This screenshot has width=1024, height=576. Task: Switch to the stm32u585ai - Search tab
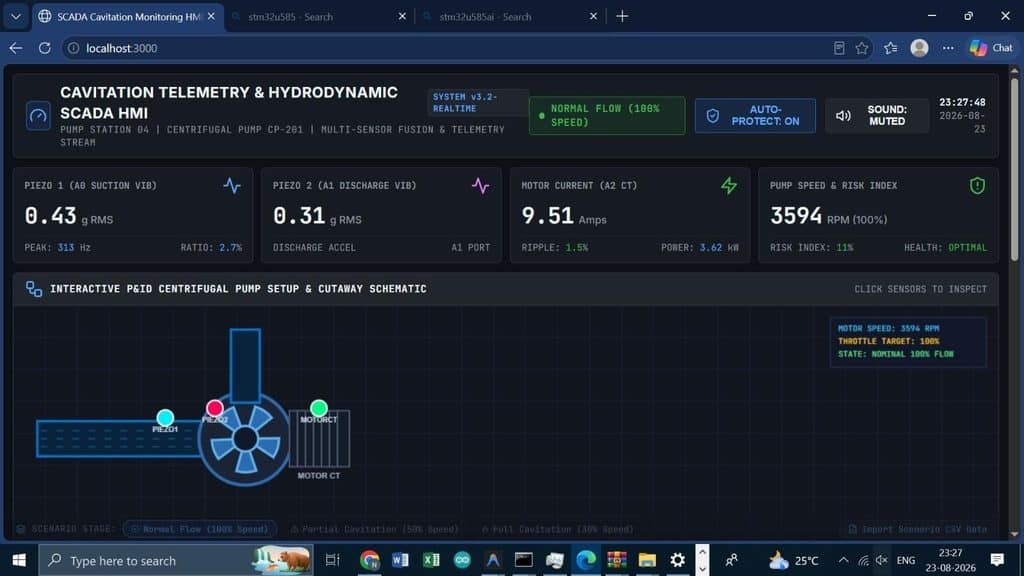pyautogui.click(x=511, y=16)
